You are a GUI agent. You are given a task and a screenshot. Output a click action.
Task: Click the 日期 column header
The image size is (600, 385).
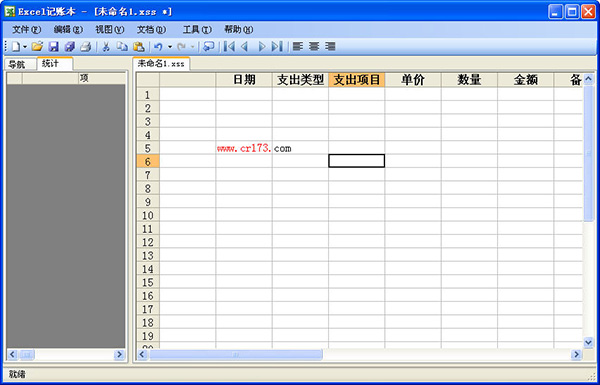pos(244,80)
